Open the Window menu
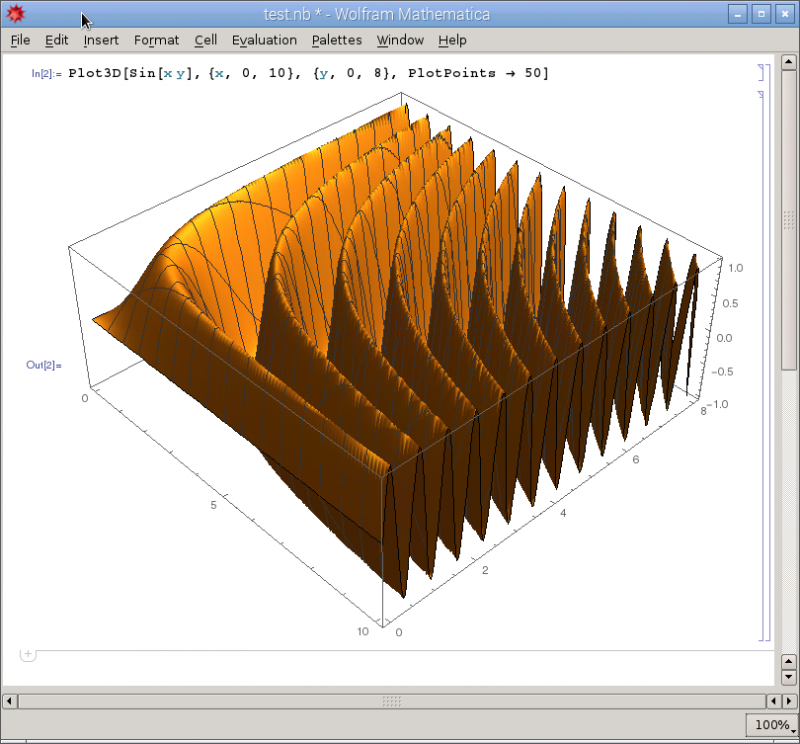 (x=400, y=40)
